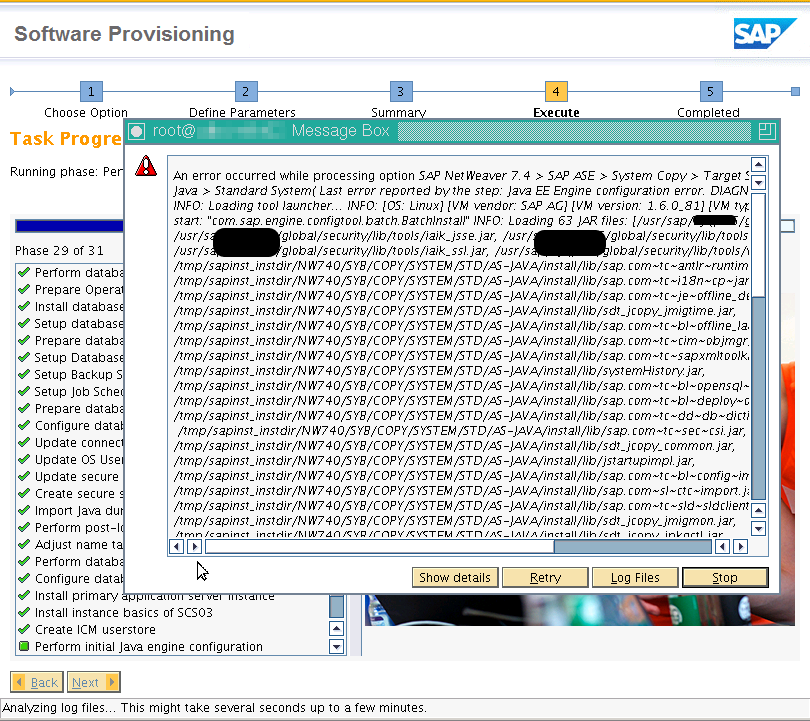
Task: Click the lower scroll-down arrow in error text
Action: coord(758,528)
